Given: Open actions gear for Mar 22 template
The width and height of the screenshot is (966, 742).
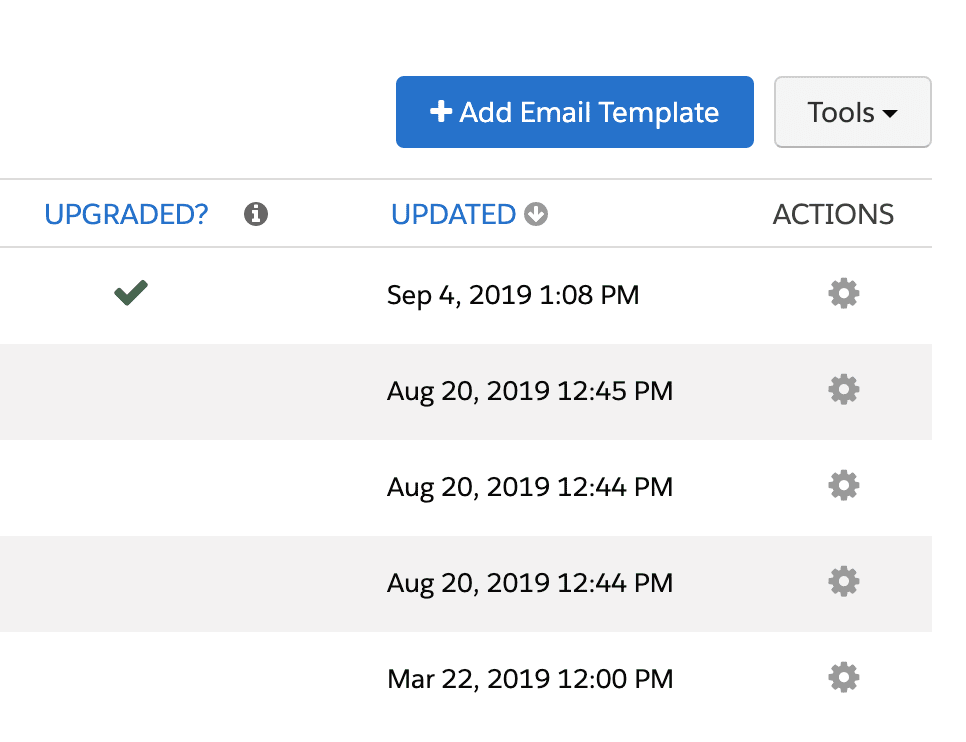Looking at the screenshot, I should pyautogui.click(x=843, y=677).
